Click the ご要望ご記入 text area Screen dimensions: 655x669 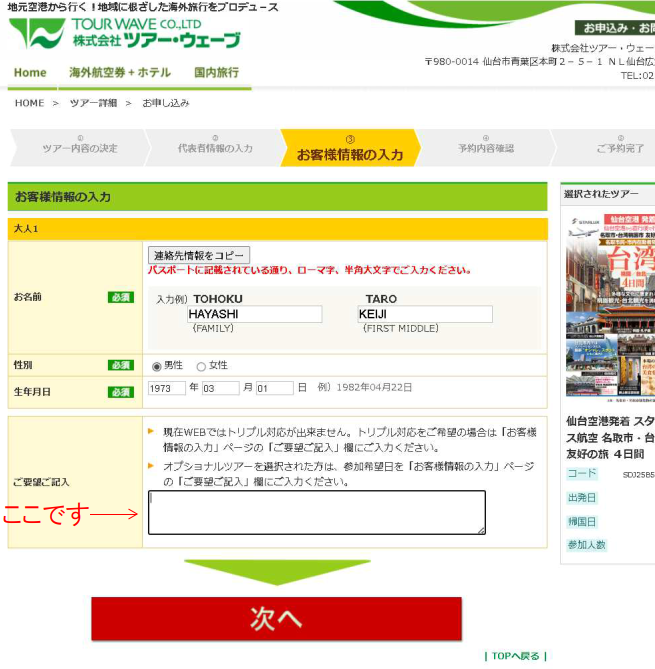(316, 512)
